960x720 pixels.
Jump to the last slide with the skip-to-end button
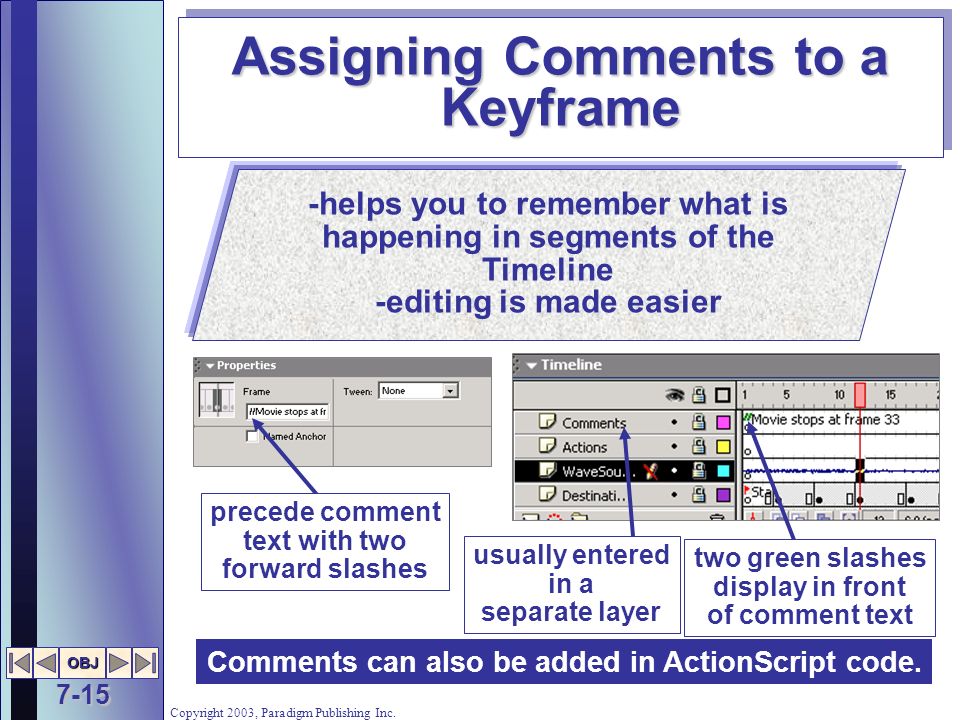point(145,663)
